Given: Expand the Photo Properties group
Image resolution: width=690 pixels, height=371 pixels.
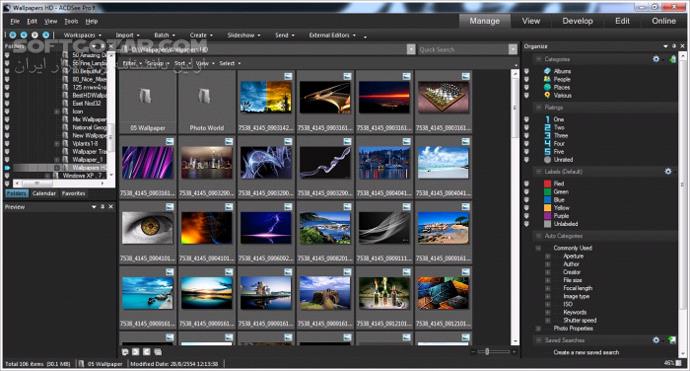Looking at the screenshot, I should tap(539, 328).
